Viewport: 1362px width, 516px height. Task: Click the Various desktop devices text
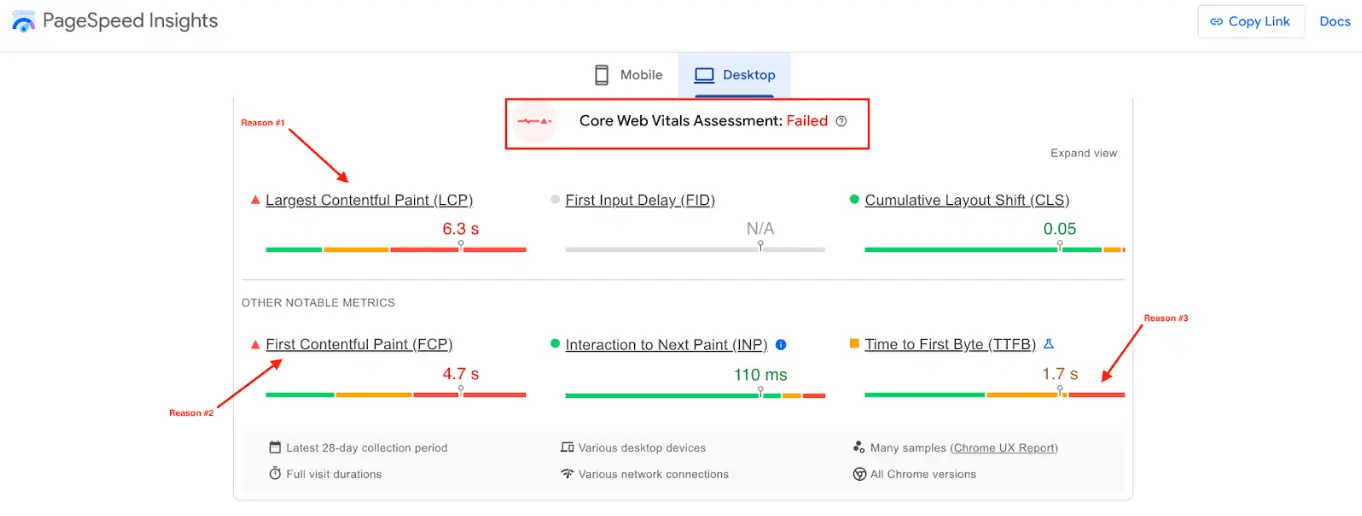pyautogui.click(x=642, y=448)
